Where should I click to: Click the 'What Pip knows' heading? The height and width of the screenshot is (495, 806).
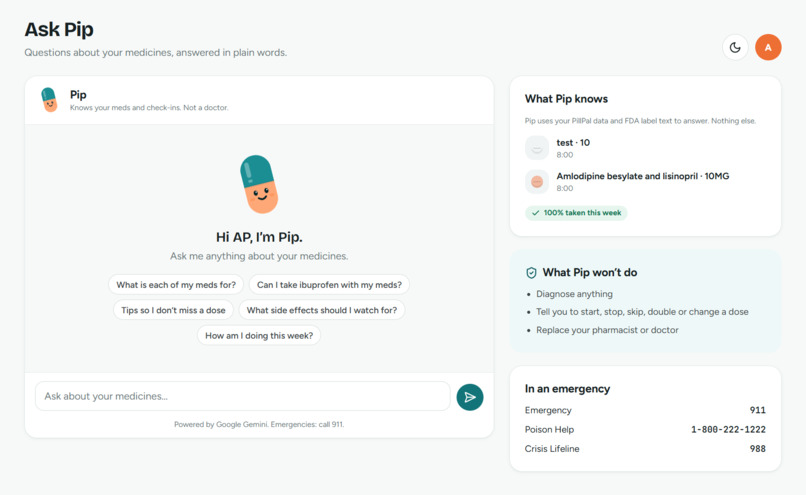click(566, 99)
